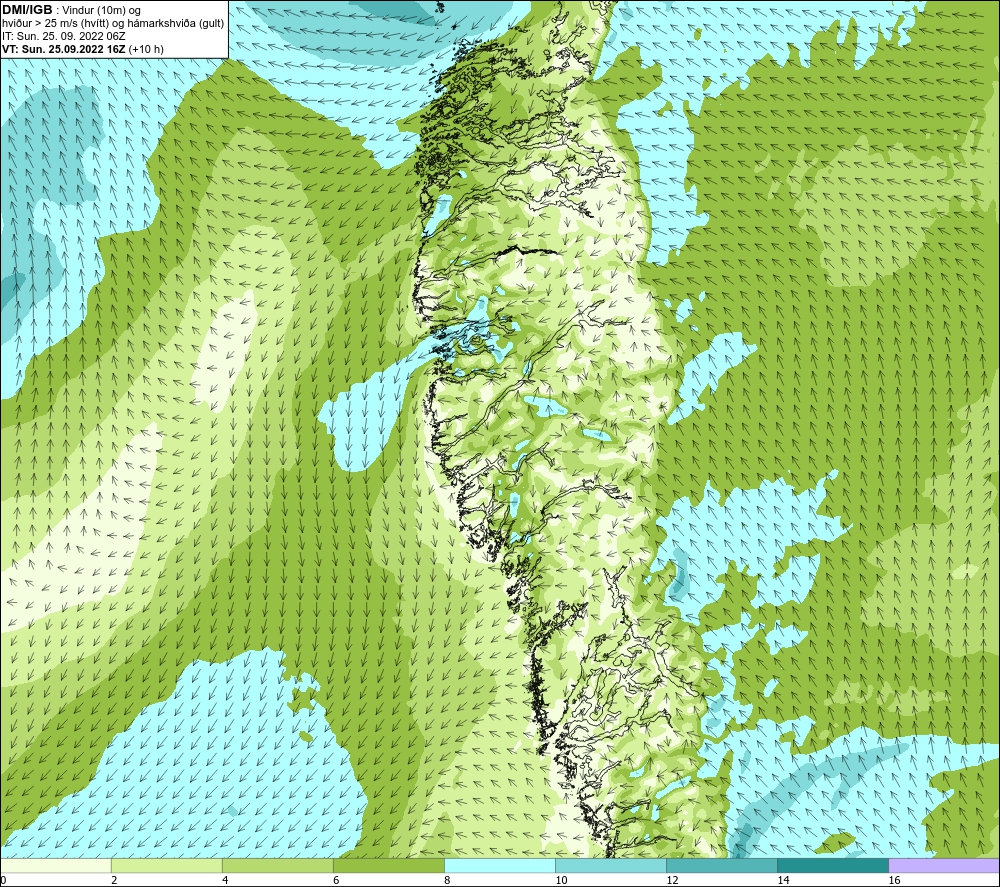Click the scale label '10'
Viewport: 1000px width, 887px height.
point(561,880)
